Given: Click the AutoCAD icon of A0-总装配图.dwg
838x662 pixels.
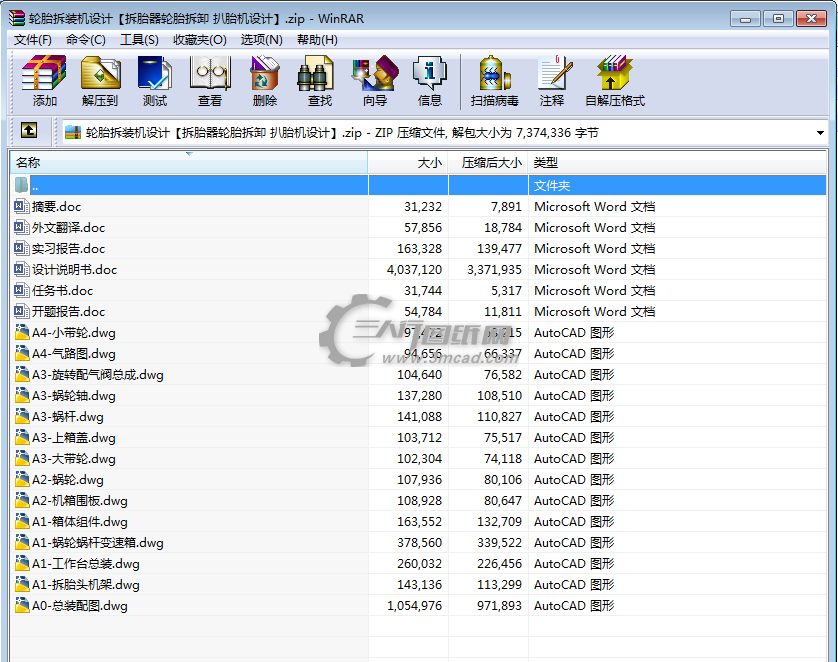Looking at the screenshot, I should click(x=22, y=605).
